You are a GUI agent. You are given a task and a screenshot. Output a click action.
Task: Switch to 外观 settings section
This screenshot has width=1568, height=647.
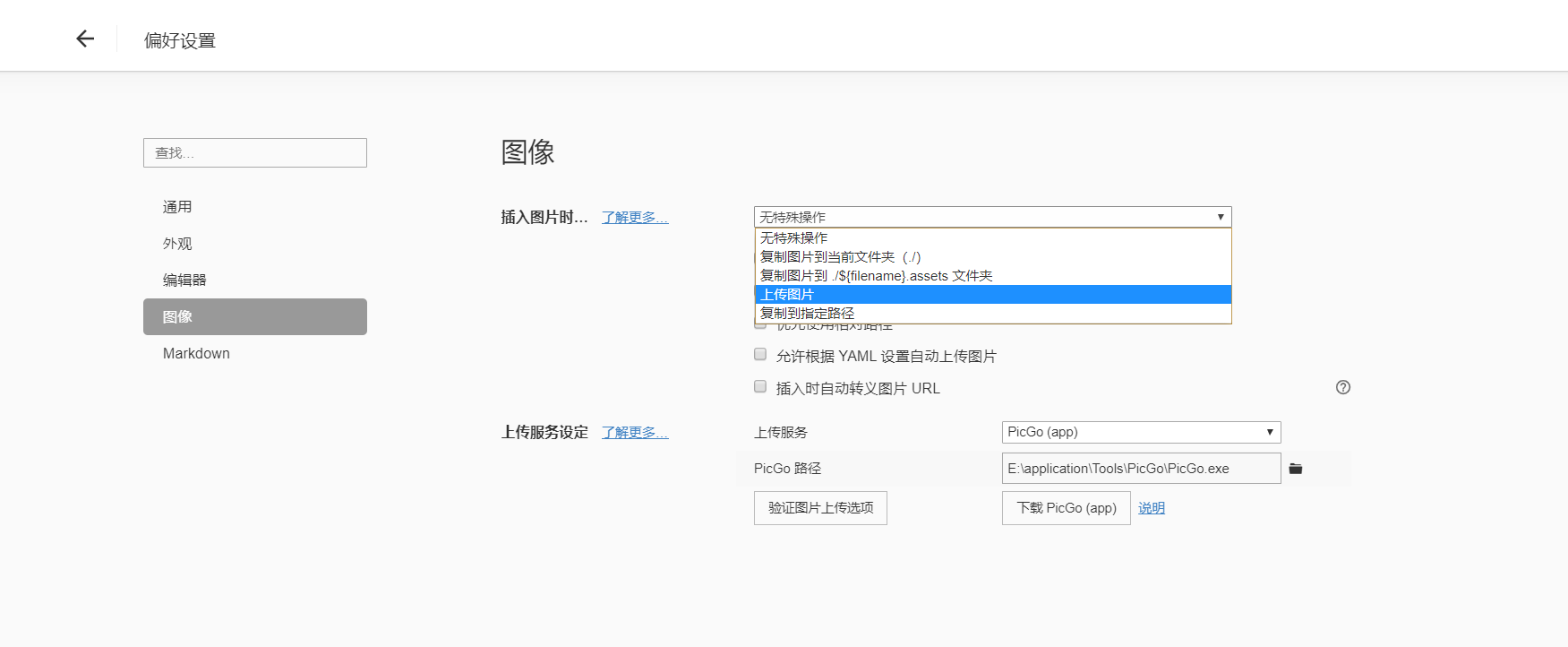(177, 244)
